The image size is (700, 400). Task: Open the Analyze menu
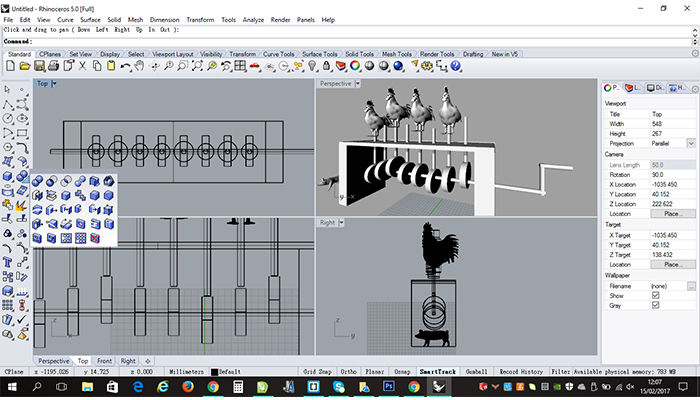pyautogui.click(x=253, y=20)
